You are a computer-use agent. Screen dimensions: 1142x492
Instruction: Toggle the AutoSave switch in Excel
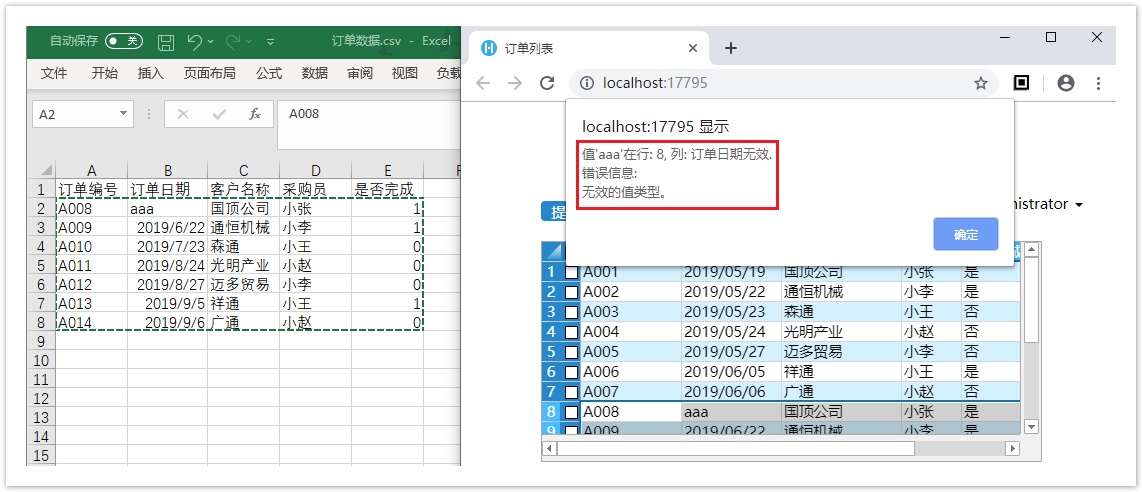(125, 42)
